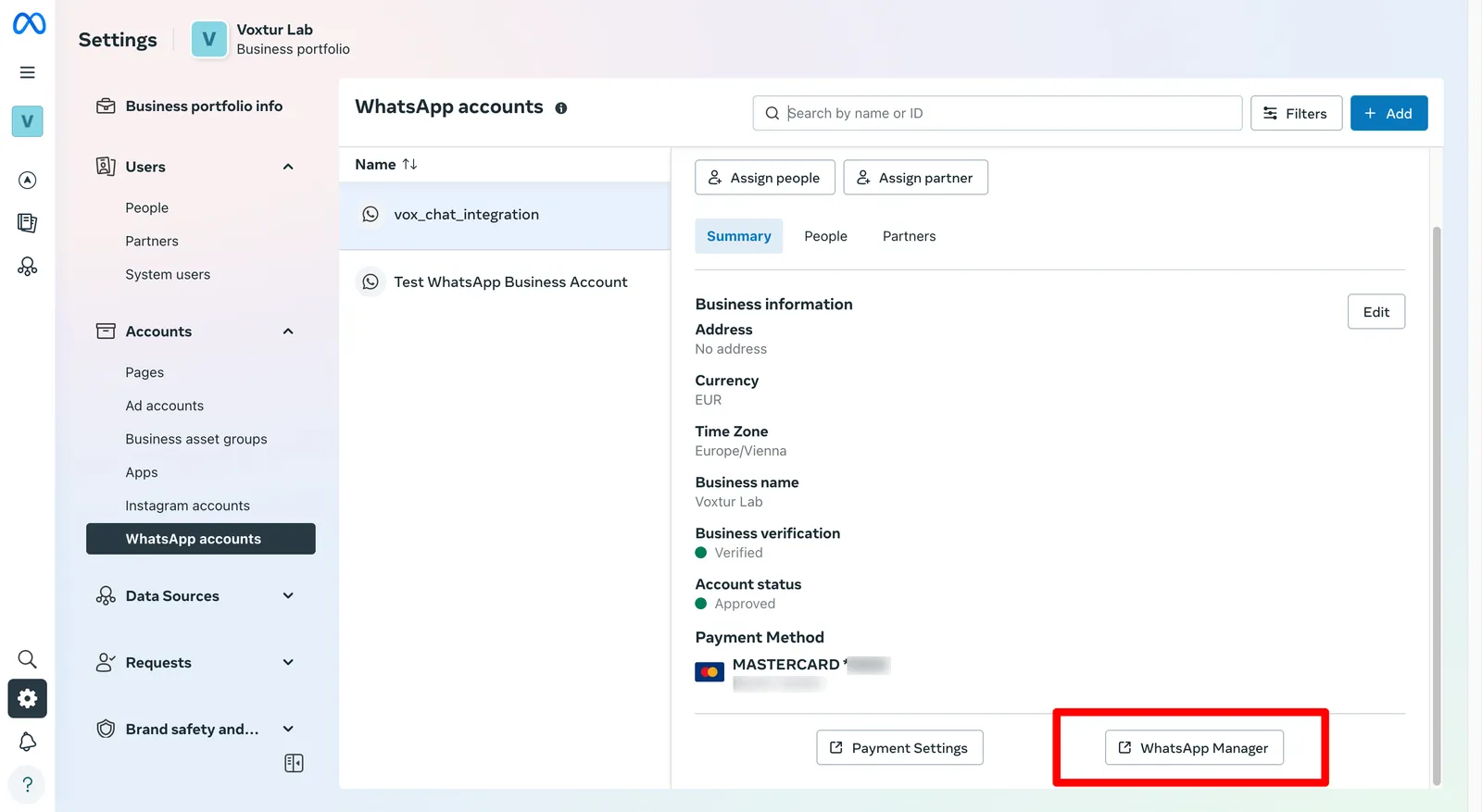Screen dimensions: 1482x812
Task: Edit the Business information
Action: (x=1376, y=312)
